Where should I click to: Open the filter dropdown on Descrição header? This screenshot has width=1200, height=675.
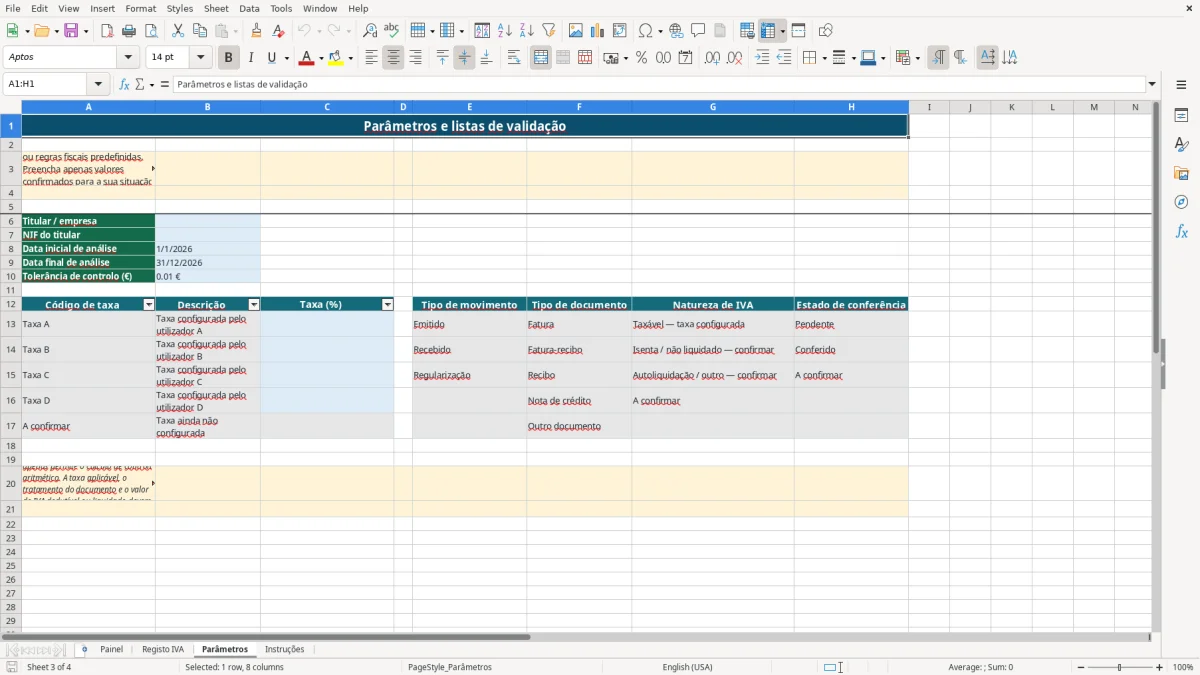pos(254,305)
